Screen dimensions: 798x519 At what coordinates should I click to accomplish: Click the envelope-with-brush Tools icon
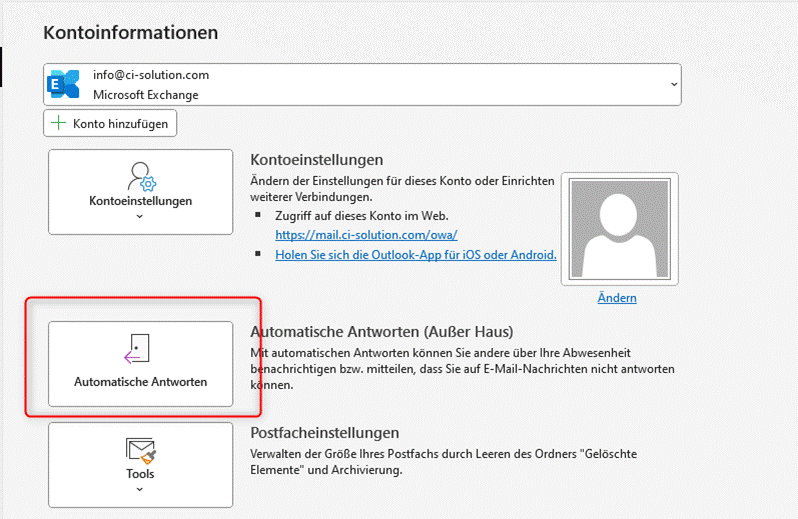(x=140, y=450)
